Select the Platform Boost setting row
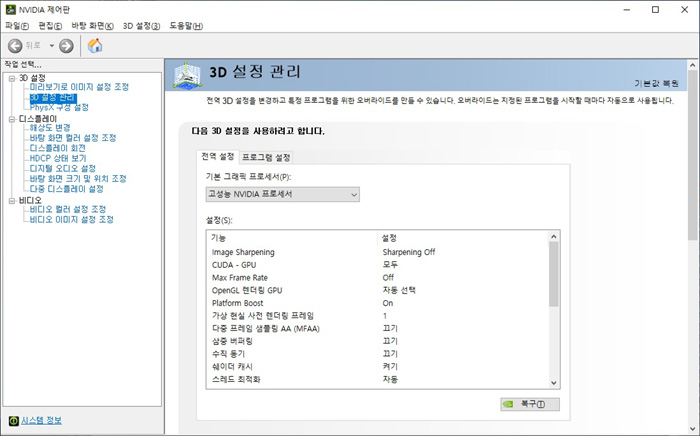This screenshot has width=700, height=436. (378, 303)
